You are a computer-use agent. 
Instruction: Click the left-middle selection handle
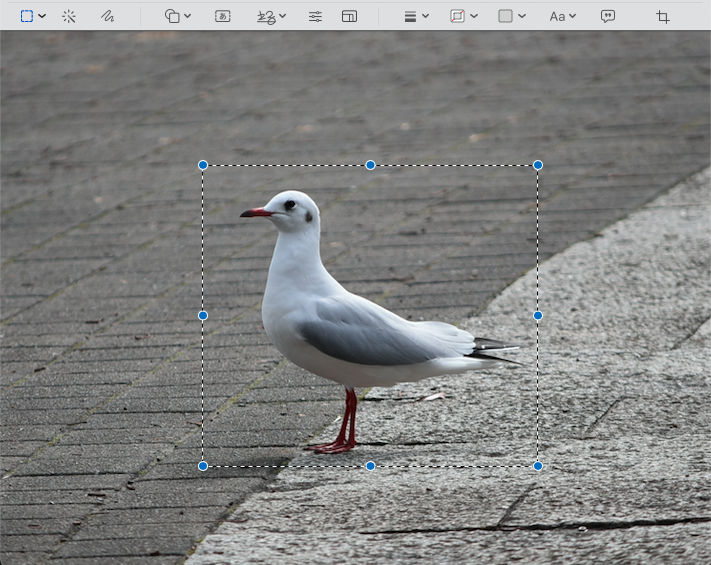[203, 316]
